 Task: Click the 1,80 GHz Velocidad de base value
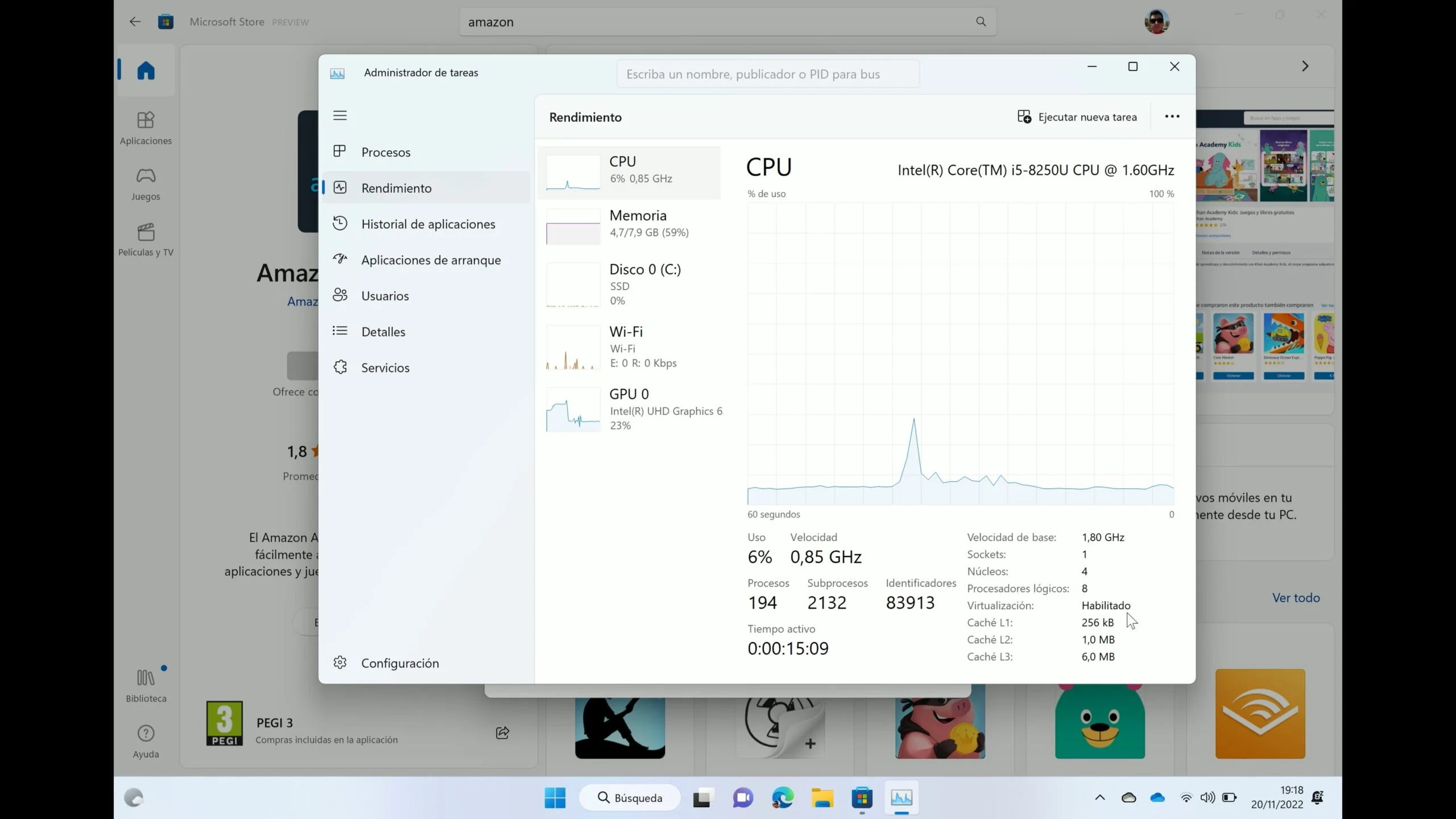(x=1103, y=537)
